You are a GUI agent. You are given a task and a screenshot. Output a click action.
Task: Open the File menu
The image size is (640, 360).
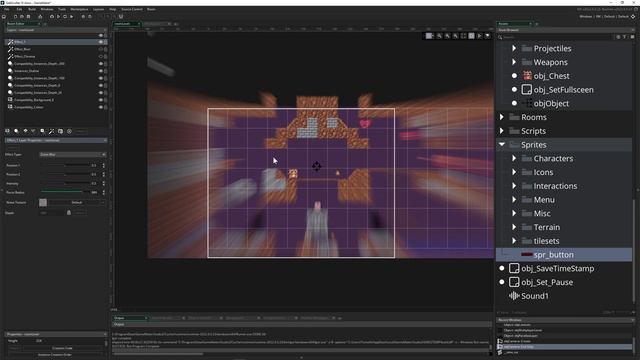click(7, 9)
